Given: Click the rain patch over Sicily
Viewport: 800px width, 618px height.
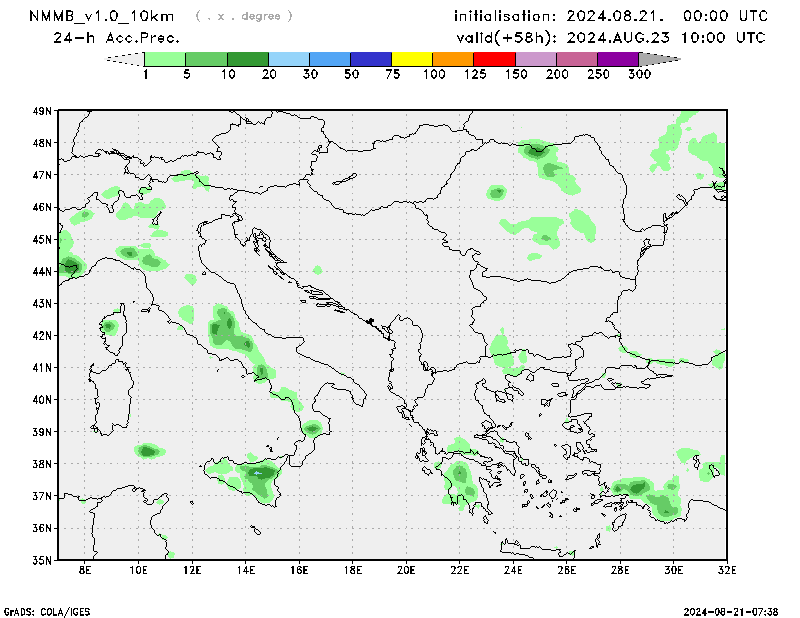Looking at the screenshot, I should point(258,480).
